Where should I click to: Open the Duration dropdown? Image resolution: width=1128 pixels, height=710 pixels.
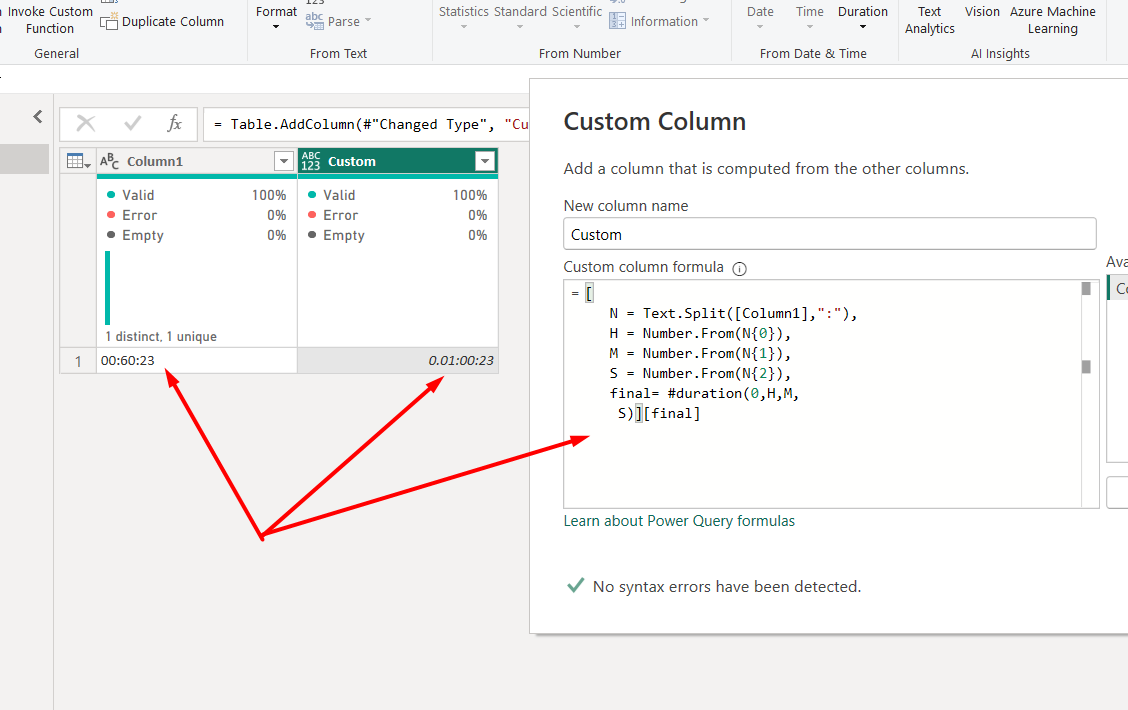click(863, 18)
